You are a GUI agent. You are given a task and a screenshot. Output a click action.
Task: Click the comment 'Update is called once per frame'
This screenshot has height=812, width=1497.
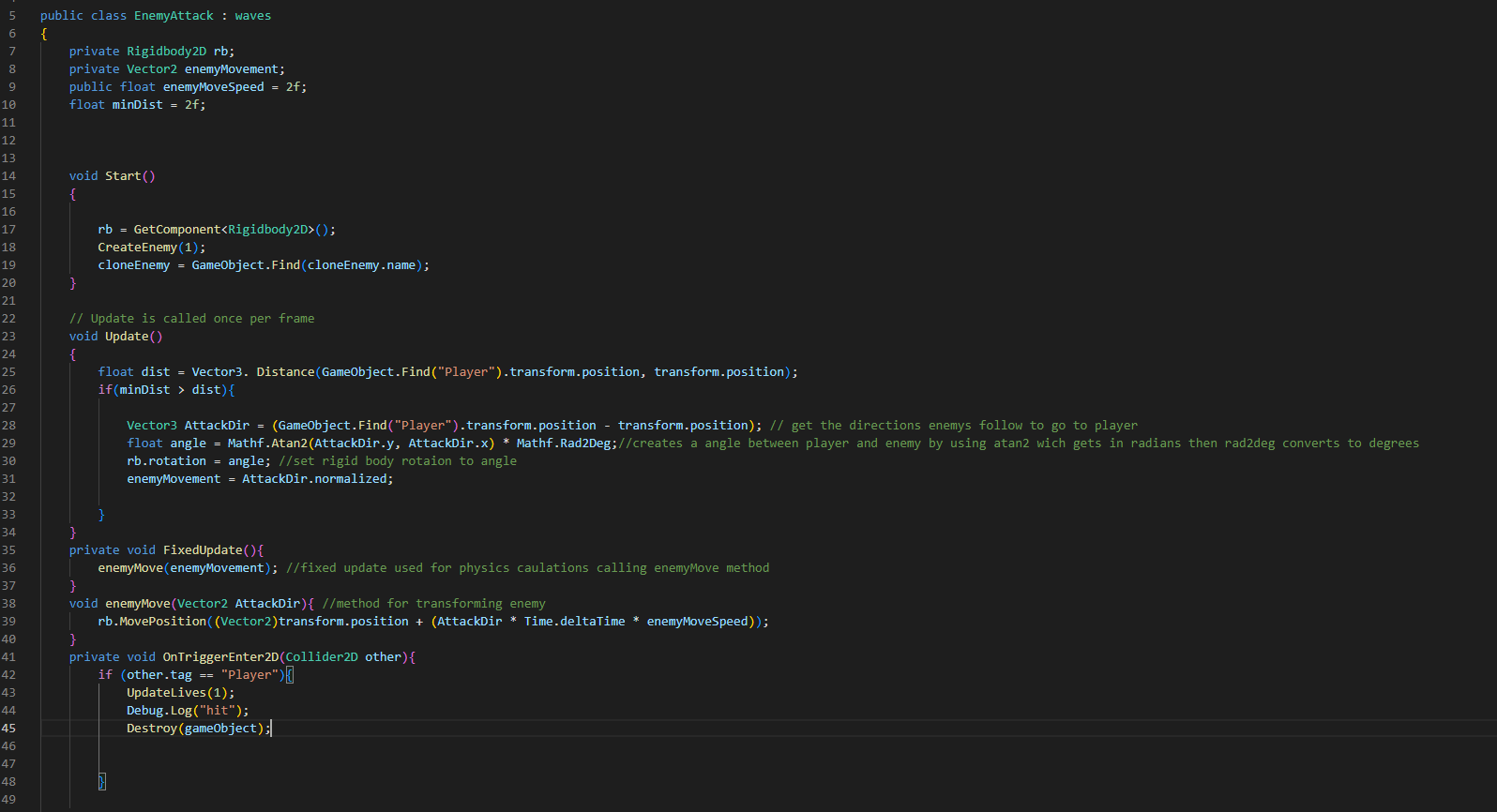tap(192, 319)
